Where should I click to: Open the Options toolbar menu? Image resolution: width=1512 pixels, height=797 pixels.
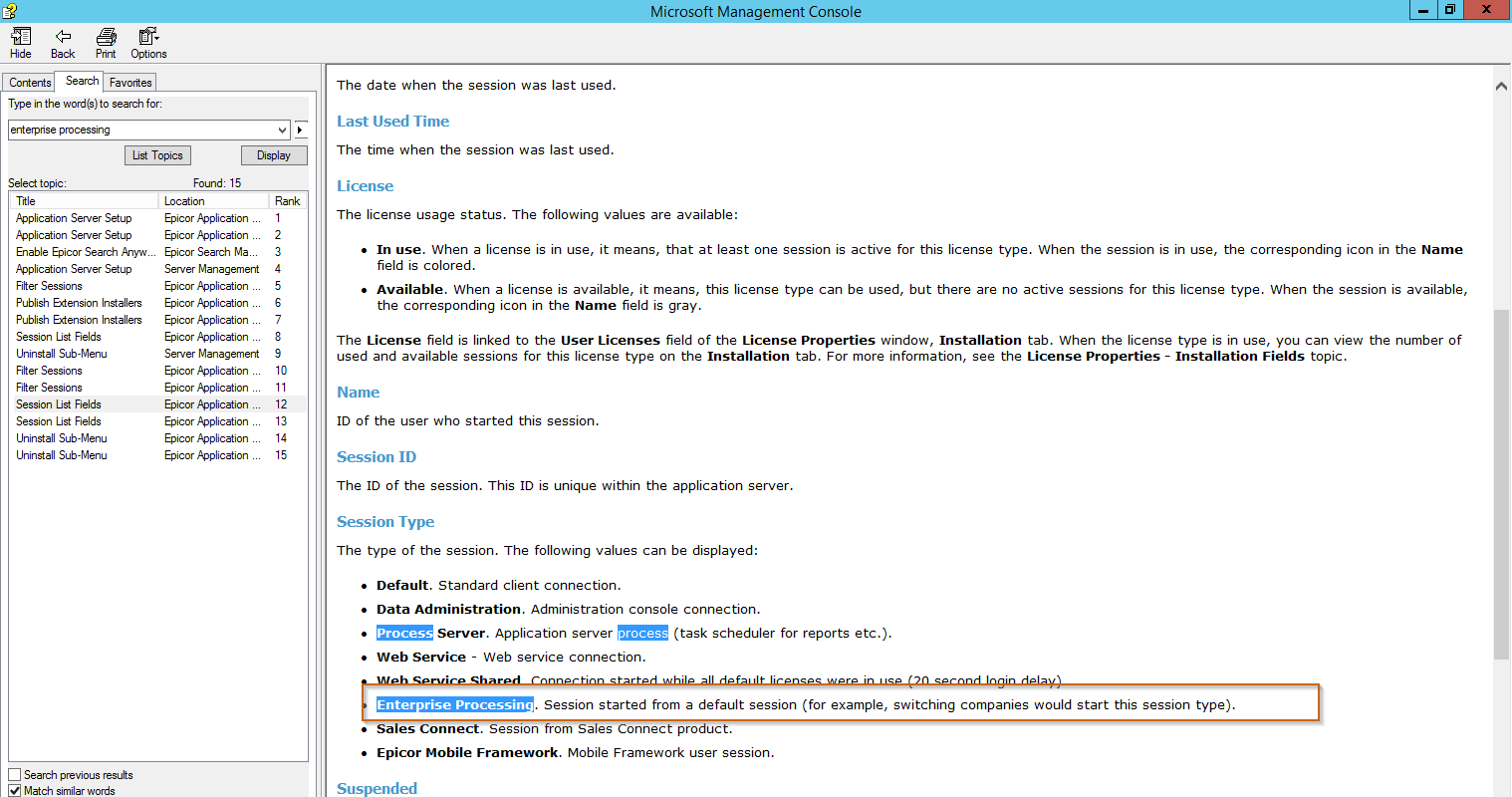click(148, 43)
